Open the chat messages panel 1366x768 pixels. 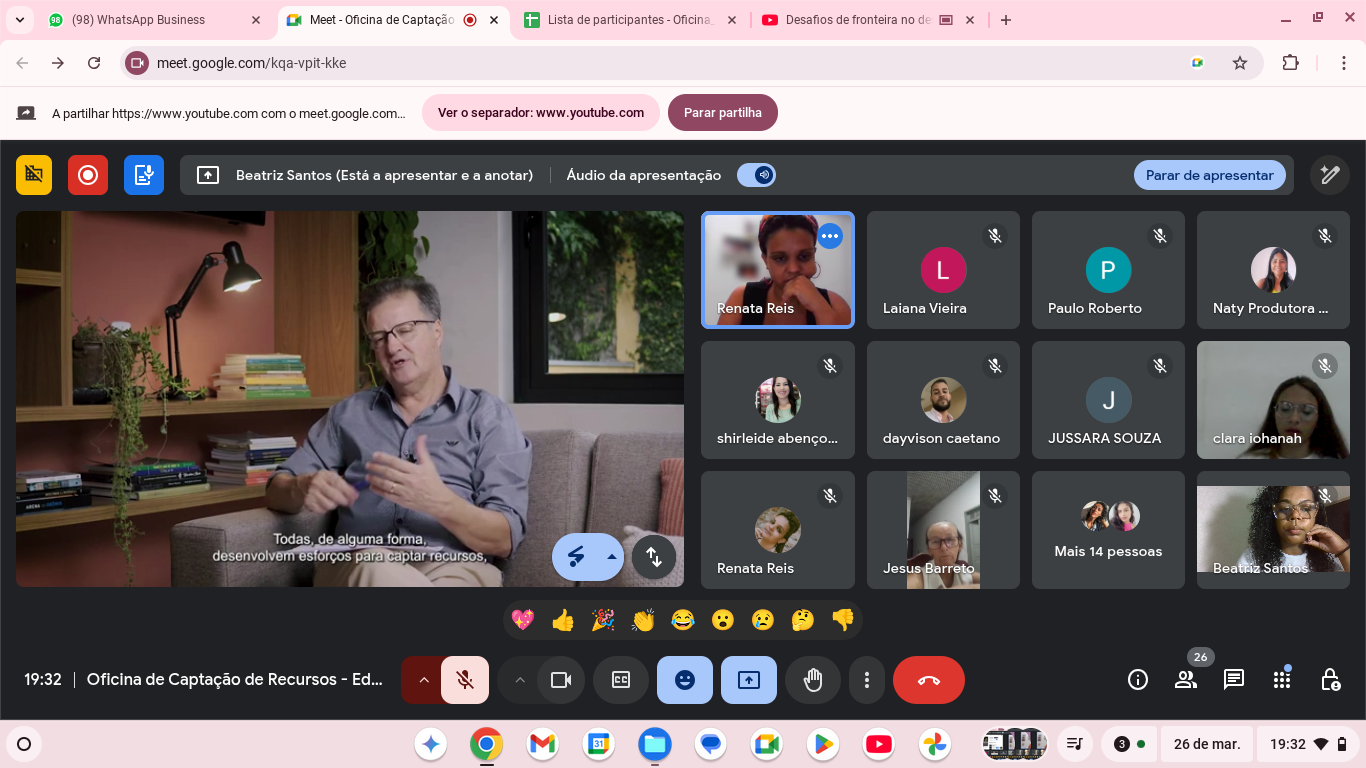1234,680
